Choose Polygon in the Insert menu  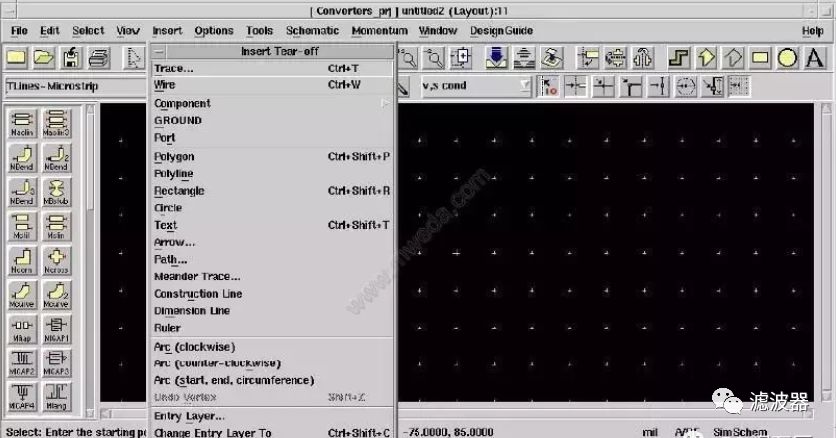[x=272, y=157]
